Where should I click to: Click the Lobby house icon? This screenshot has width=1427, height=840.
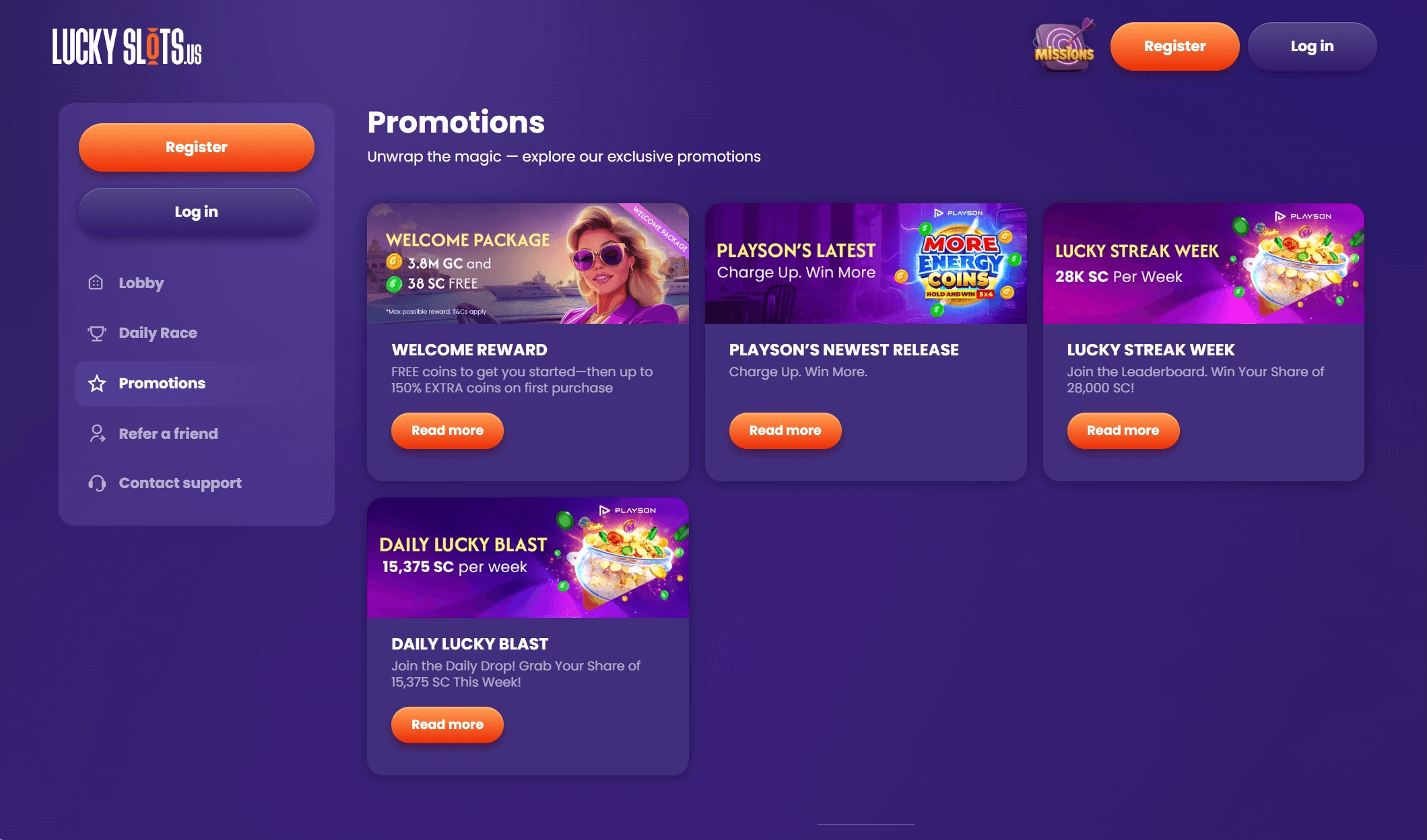pos(96,283)
